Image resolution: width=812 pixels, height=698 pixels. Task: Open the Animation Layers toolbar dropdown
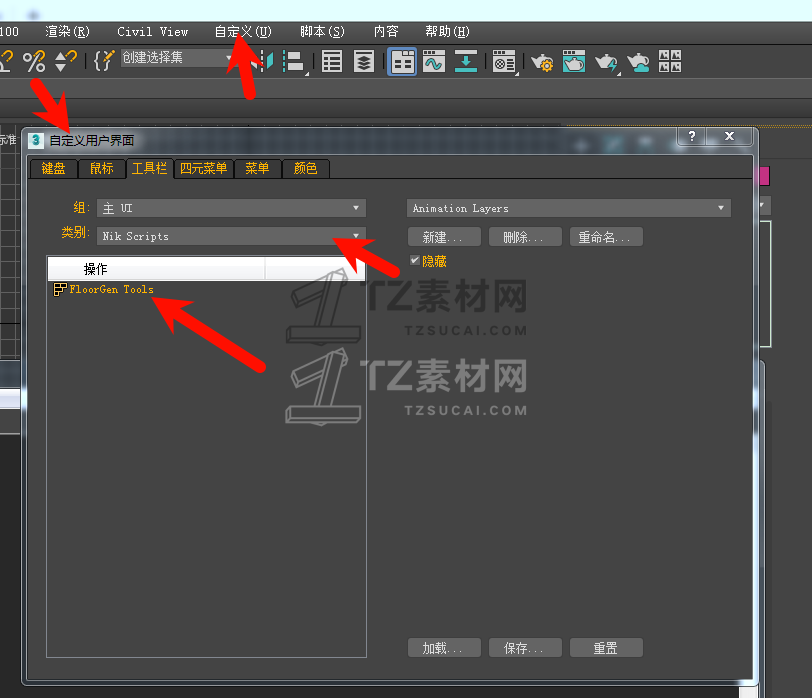coord(569,208)
